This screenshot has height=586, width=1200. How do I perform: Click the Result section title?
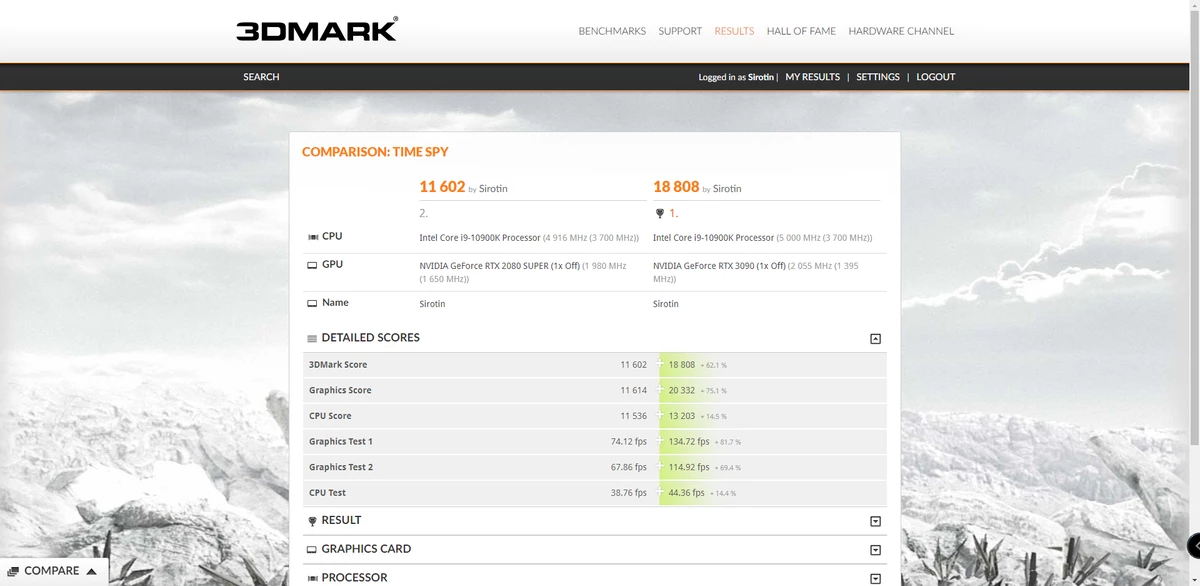coord(341,520)
